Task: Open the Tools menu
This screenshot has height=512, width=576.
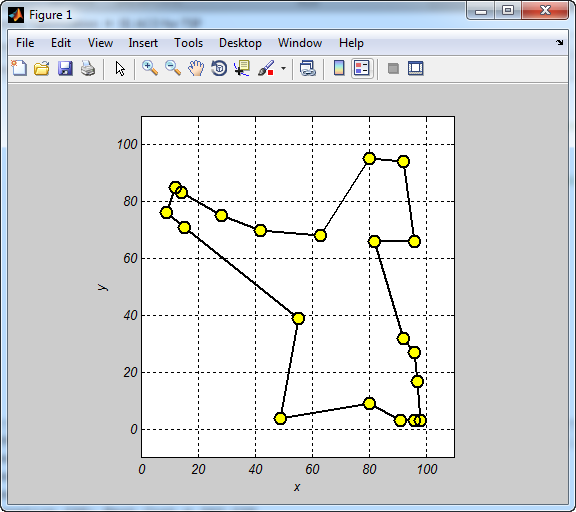Action: [x=188, y=43]
